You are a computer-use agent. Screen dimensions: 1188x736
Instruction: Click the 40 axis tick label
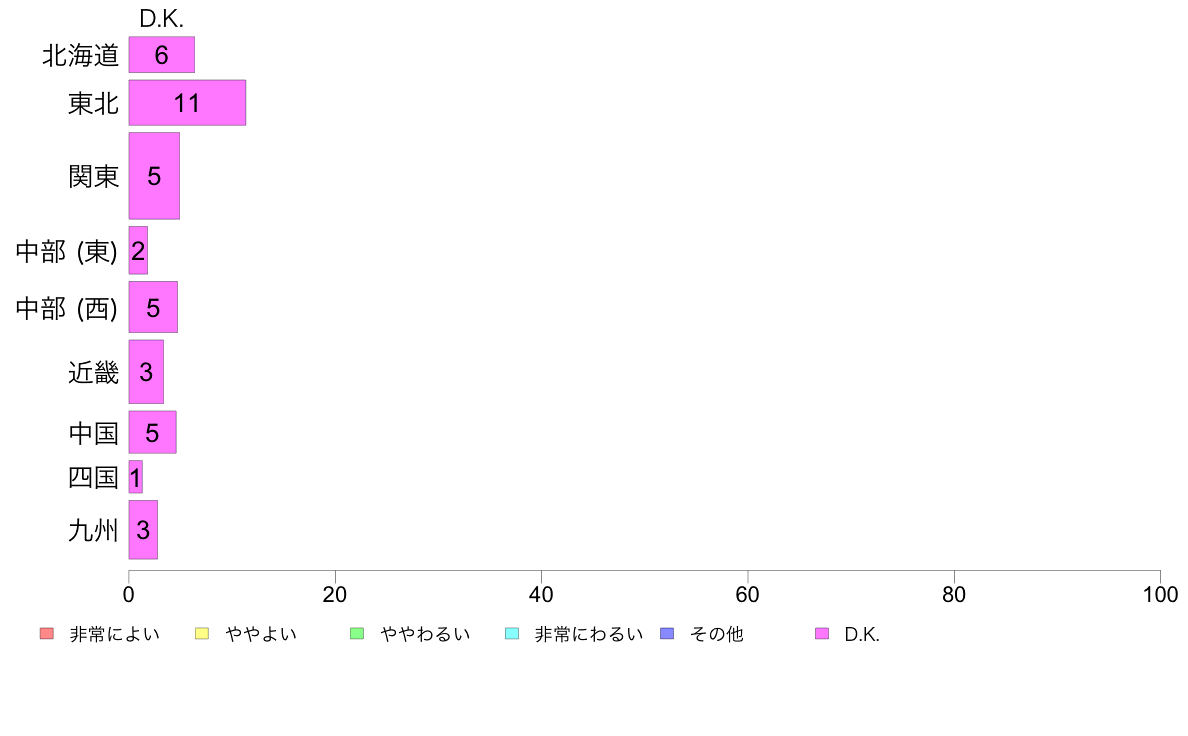(x=541, y=594)
